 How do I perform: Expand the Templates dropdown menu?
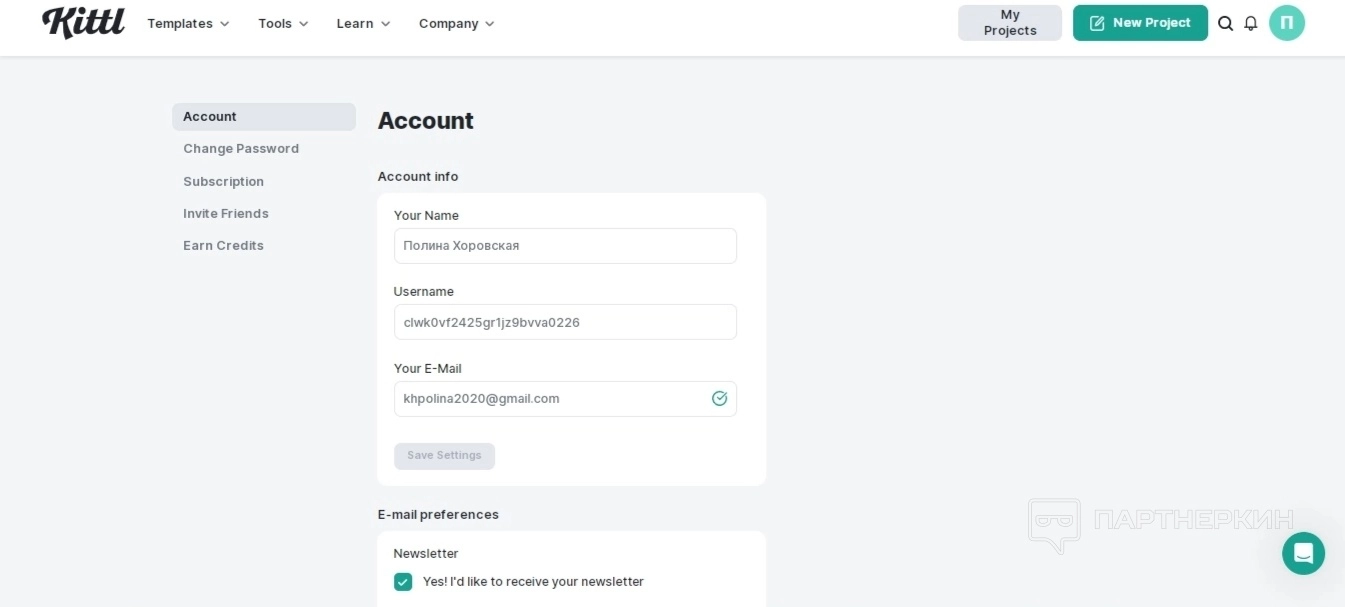(188, 23)
